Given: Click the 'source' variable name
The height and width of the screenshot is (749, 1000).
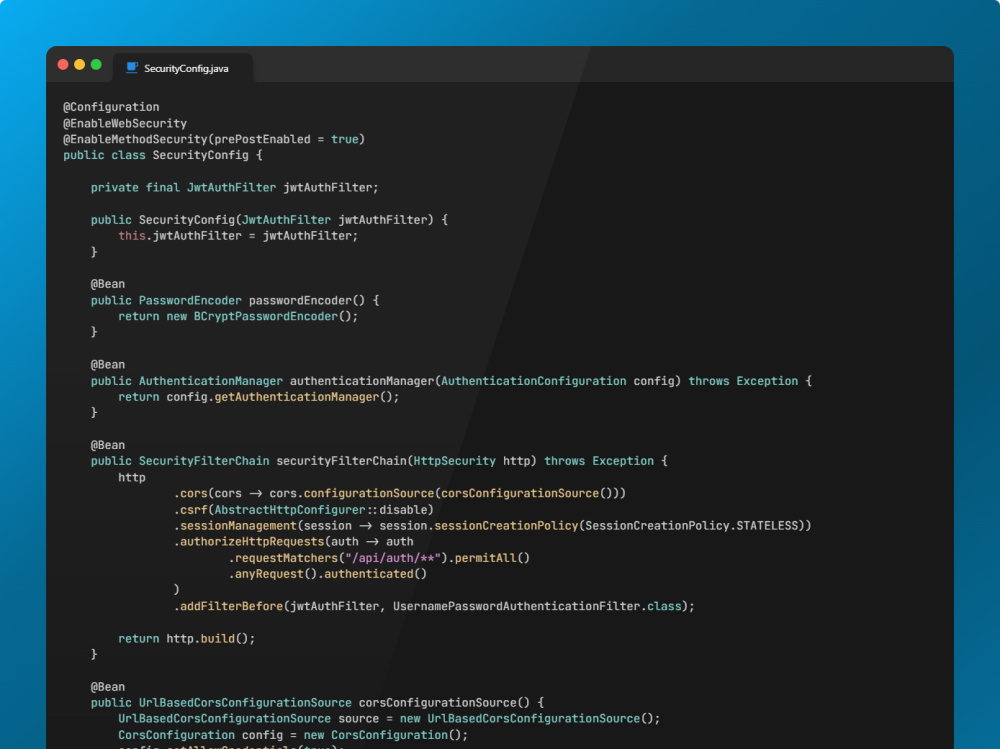Looking at the screenshot, I should (x=358, y=718).
